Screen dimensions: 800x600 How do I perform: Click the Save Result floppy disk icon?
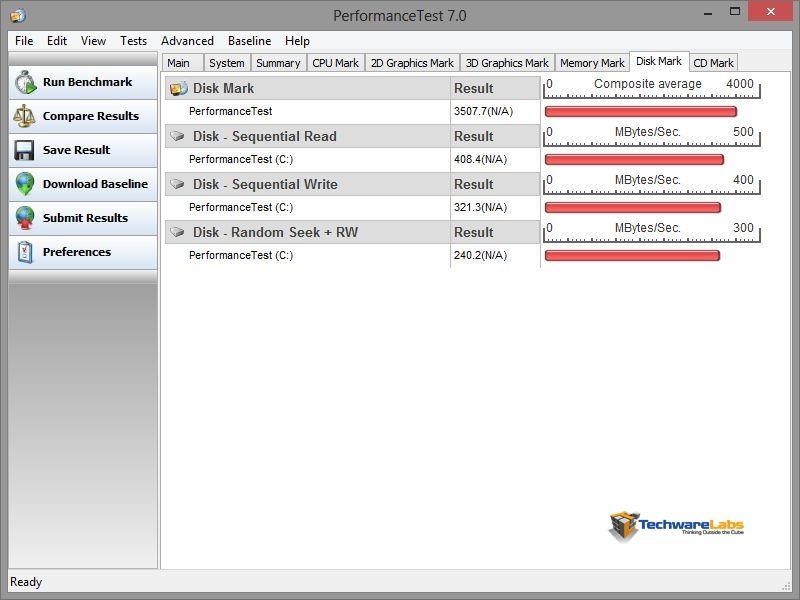coord(24,151)
